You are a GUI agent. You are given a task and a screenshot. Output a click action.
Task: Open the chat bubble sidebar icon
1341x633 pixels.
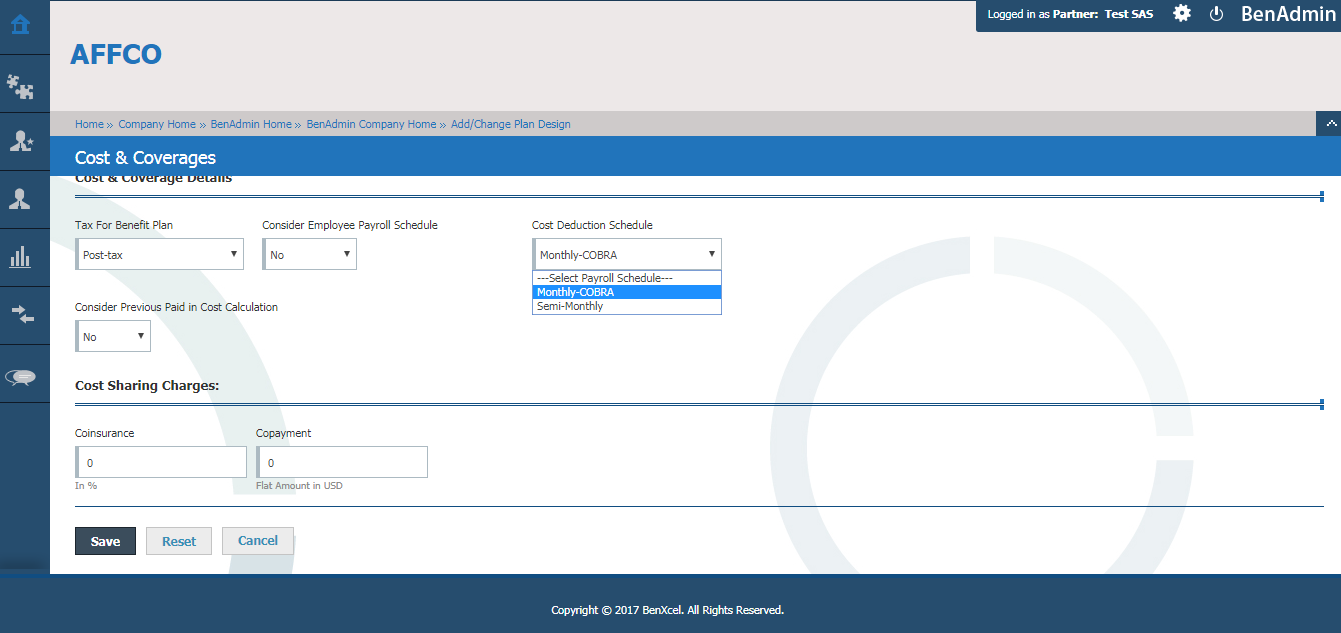[x=21, y=376]
